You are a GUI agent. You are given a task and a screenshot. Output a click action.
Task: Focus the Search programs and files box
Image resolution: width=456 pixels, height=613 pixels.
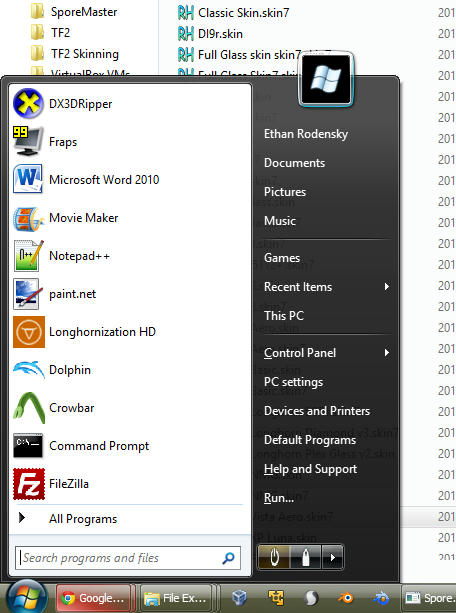[x=128, y=558]
